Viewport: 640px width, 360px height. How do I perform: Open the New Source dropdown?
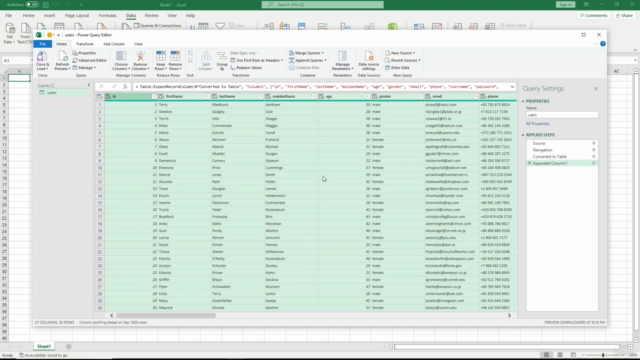click(x=414, y=53)
